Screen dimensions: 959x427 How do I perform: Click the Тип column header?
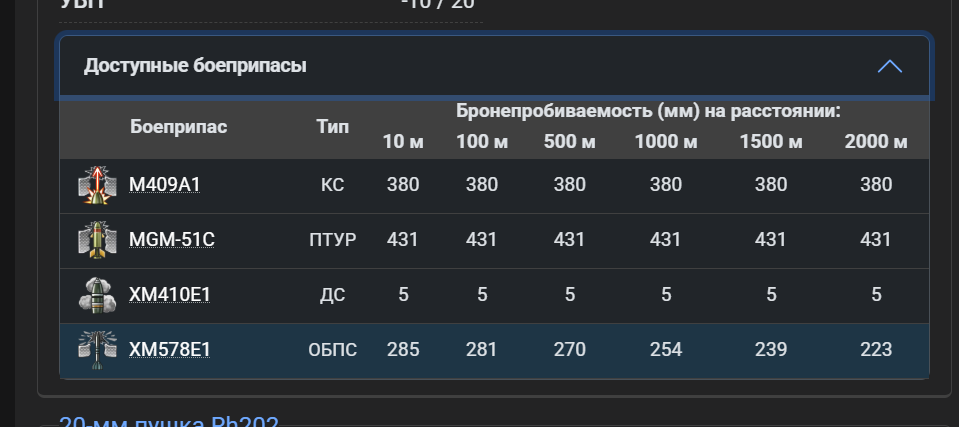coord(333,127)
